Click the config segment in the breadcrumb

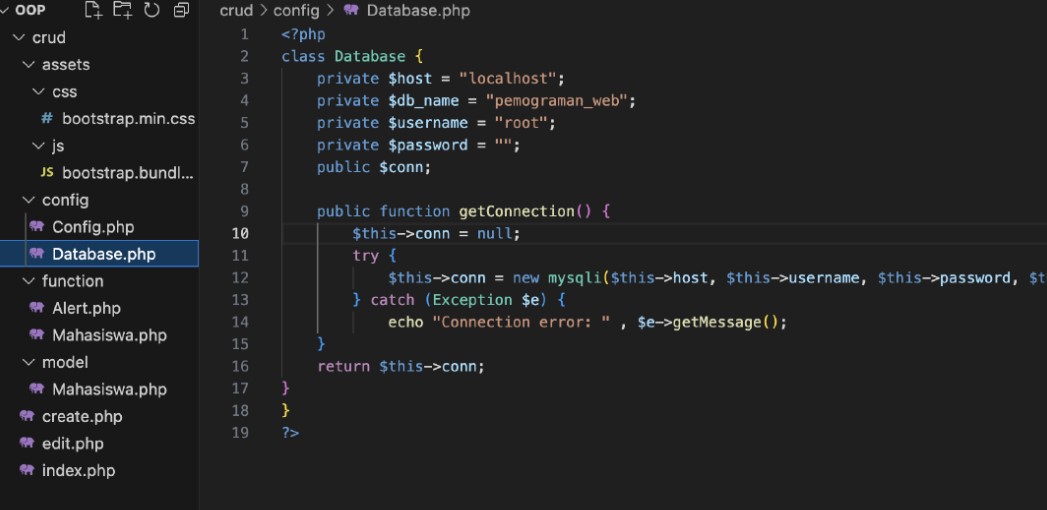296,11
